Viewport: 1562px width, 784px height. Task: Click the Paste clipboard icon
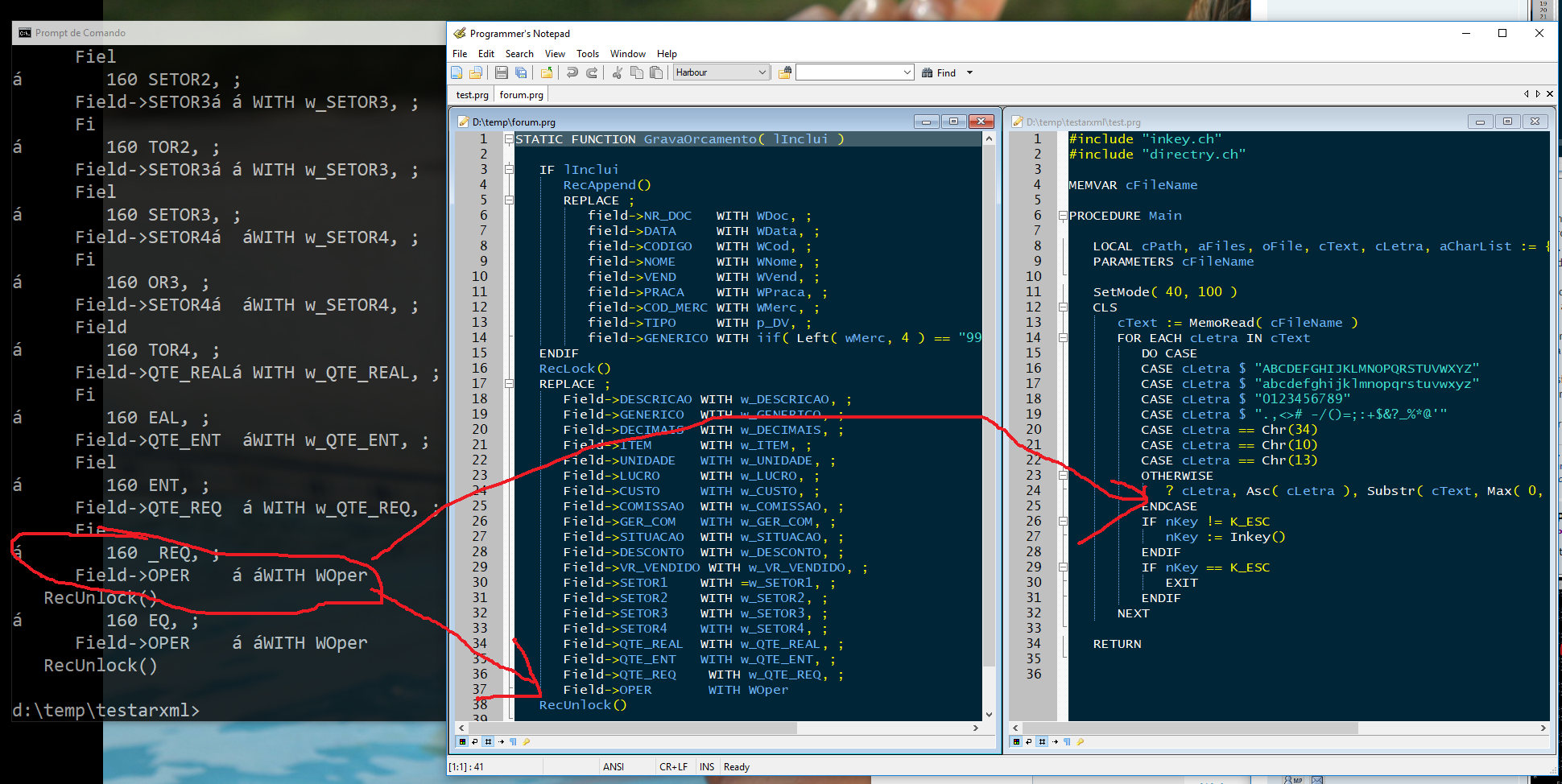(656, 73)
